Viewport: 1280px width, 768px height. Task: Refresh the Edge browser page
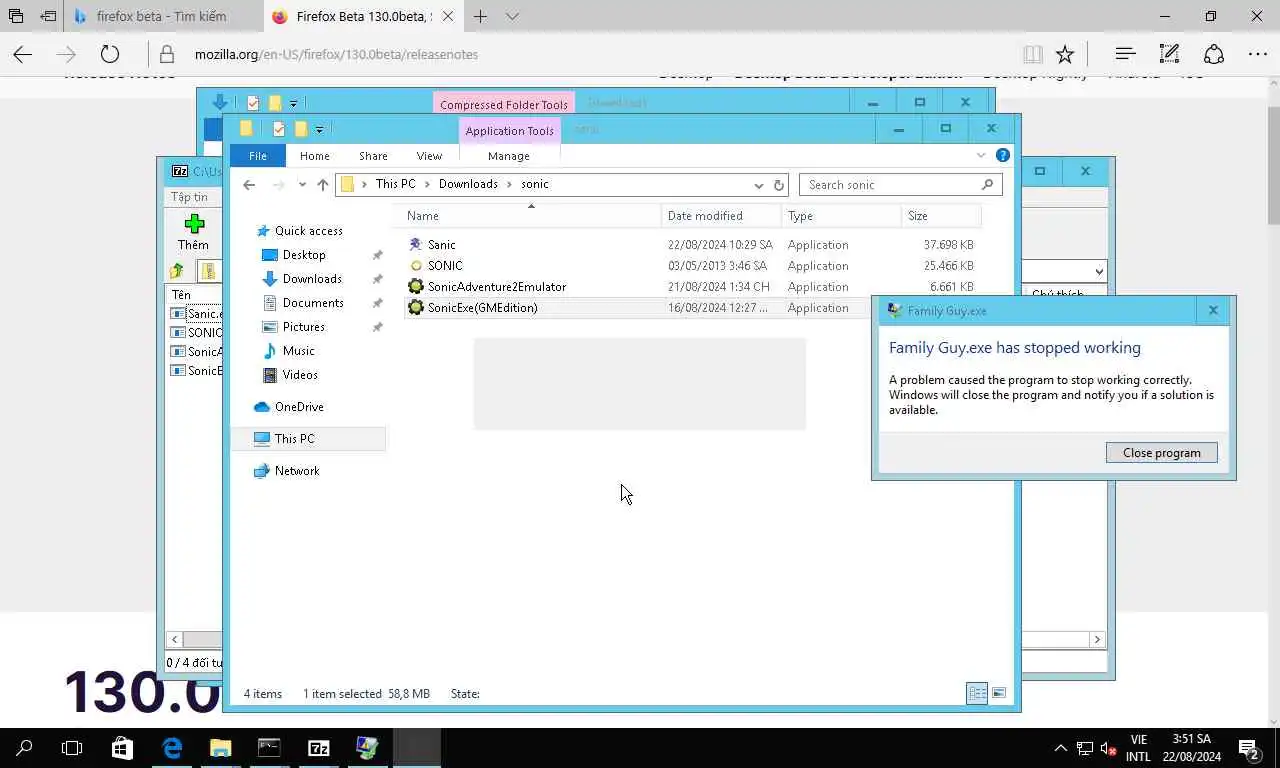(x=110, y=54)
